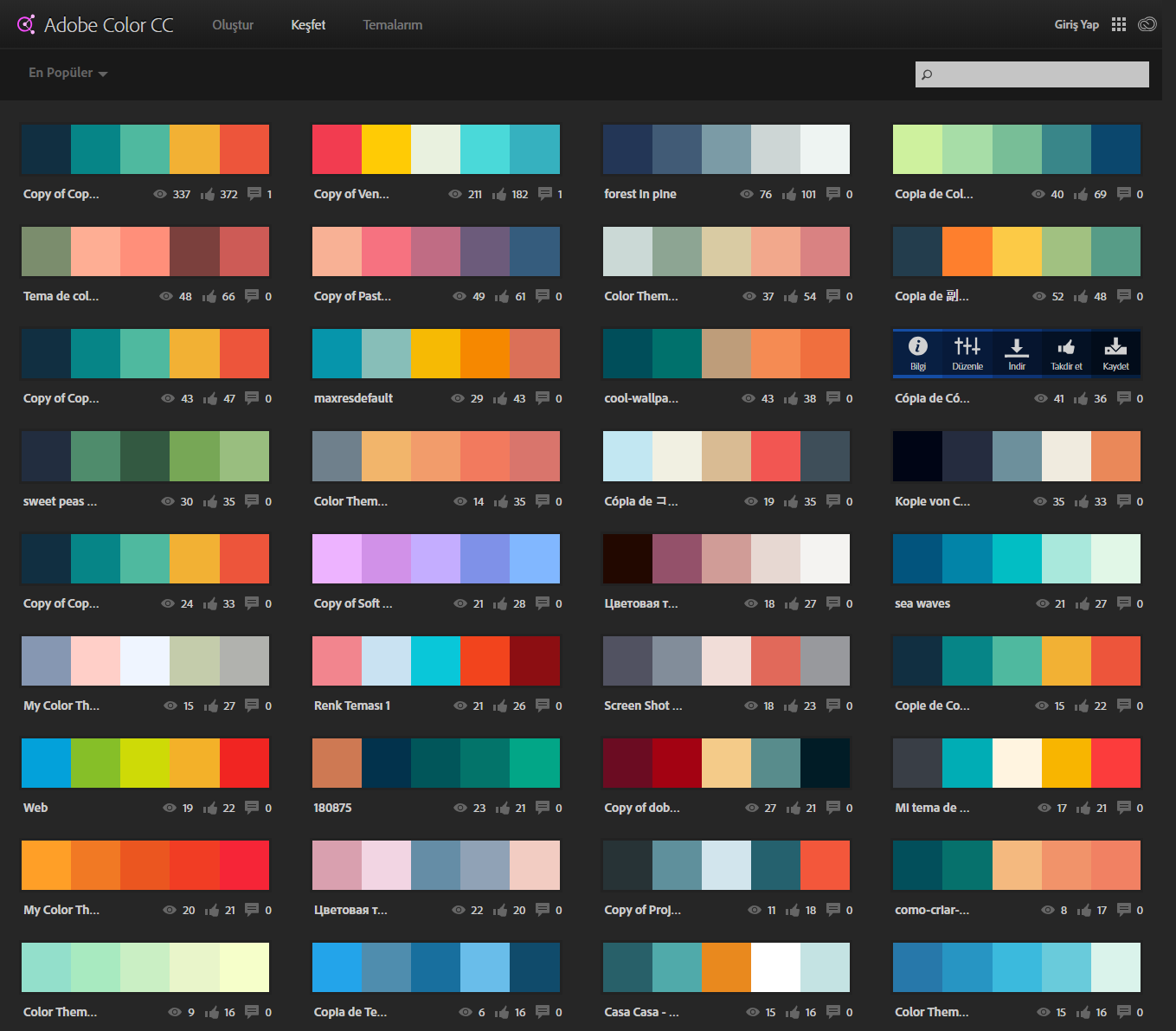This screenshot has height=1031, width=1176.
Task: Open the sea waves theme title
Action: pos(922,603)
